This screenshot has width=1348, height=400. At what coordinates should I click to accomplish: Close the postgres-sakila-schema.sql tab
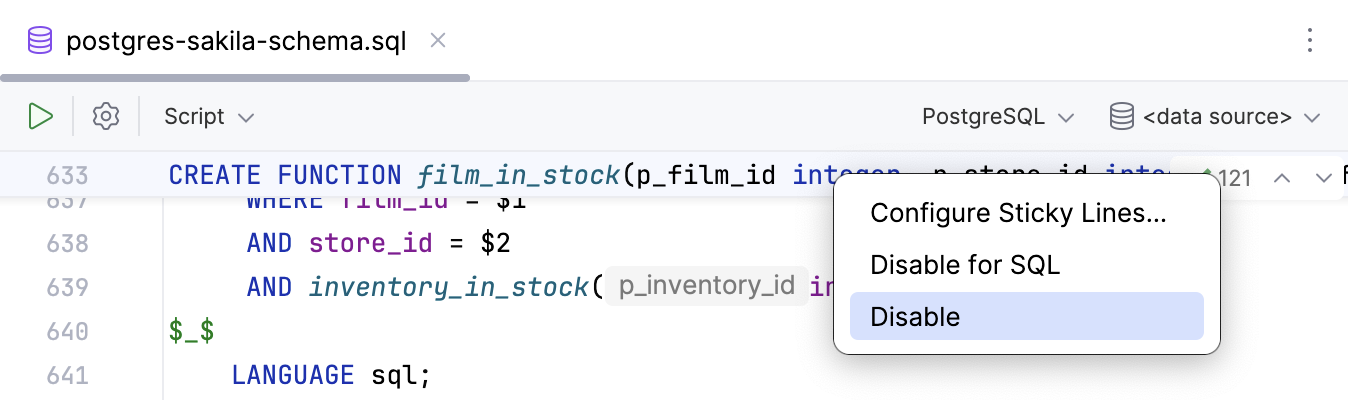point(437,41)
